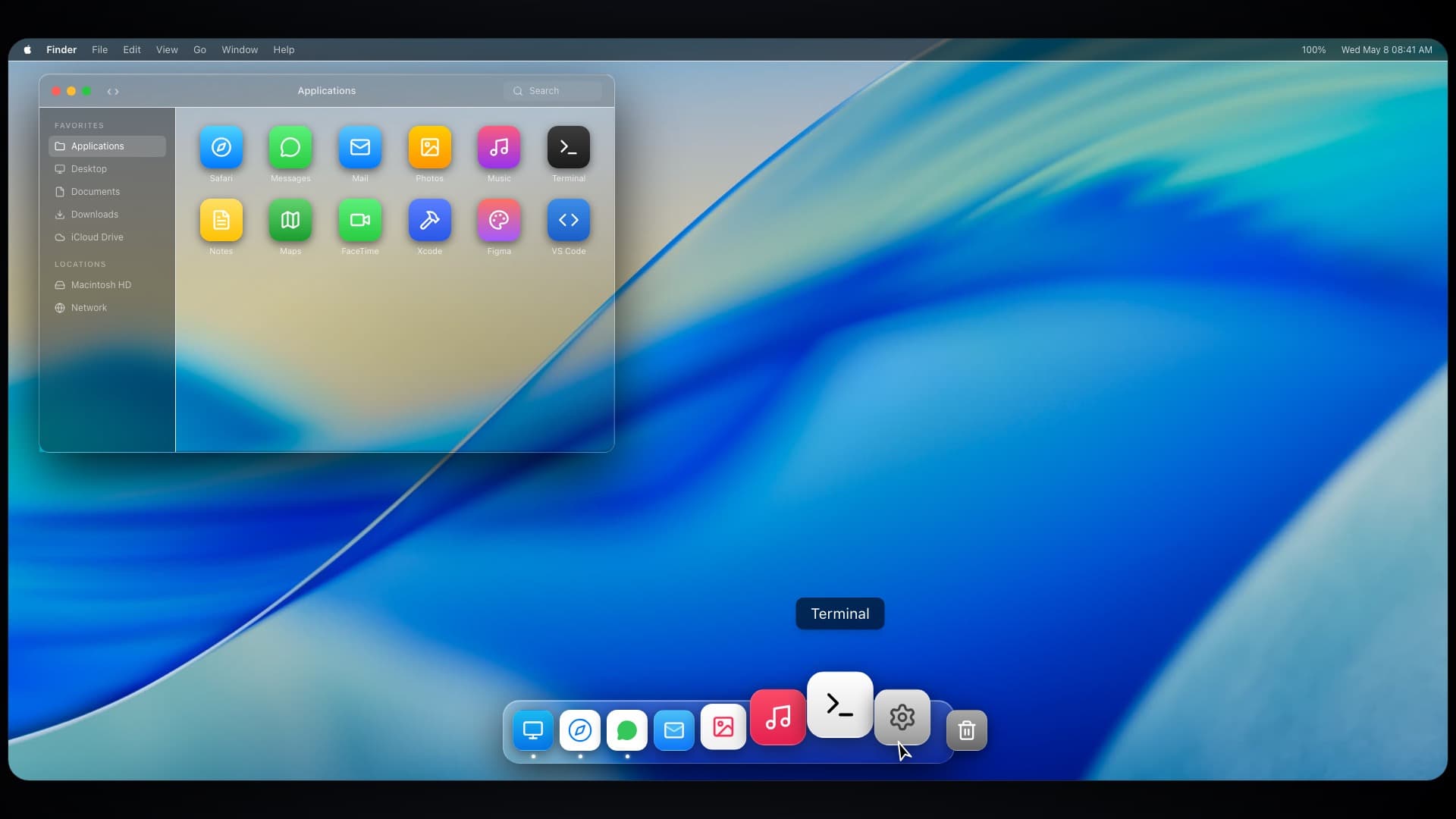Open the Window menu

[x=240, y=50]
